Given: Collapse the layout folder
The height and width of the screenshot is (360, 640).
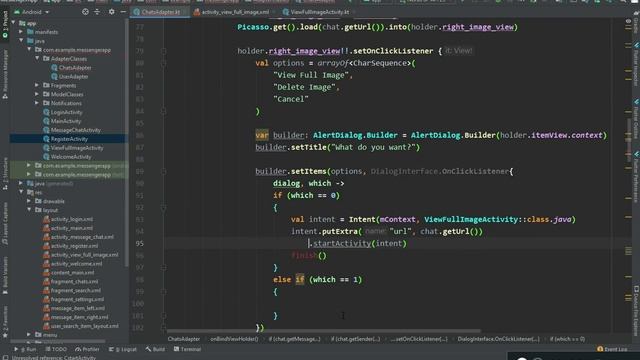Looking at the screenshot, I should click(29, 210).
